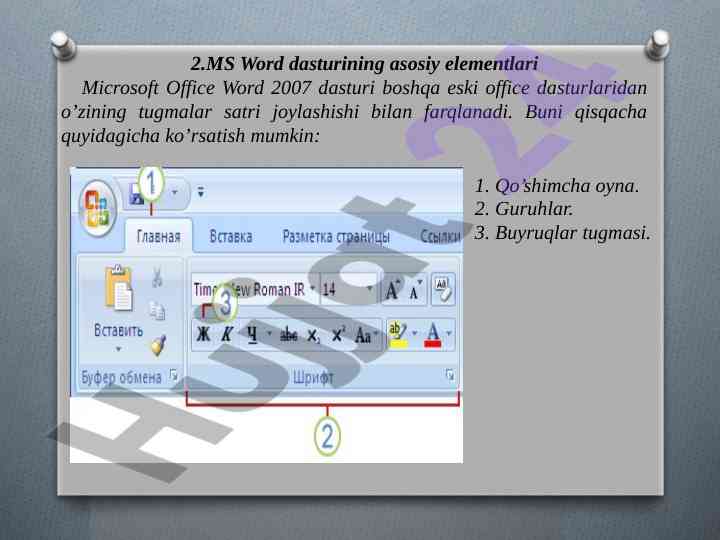Click the Save icon in Quick Access toolbar
This screenshot has width=720, height=540.
(x=135, y=193)
